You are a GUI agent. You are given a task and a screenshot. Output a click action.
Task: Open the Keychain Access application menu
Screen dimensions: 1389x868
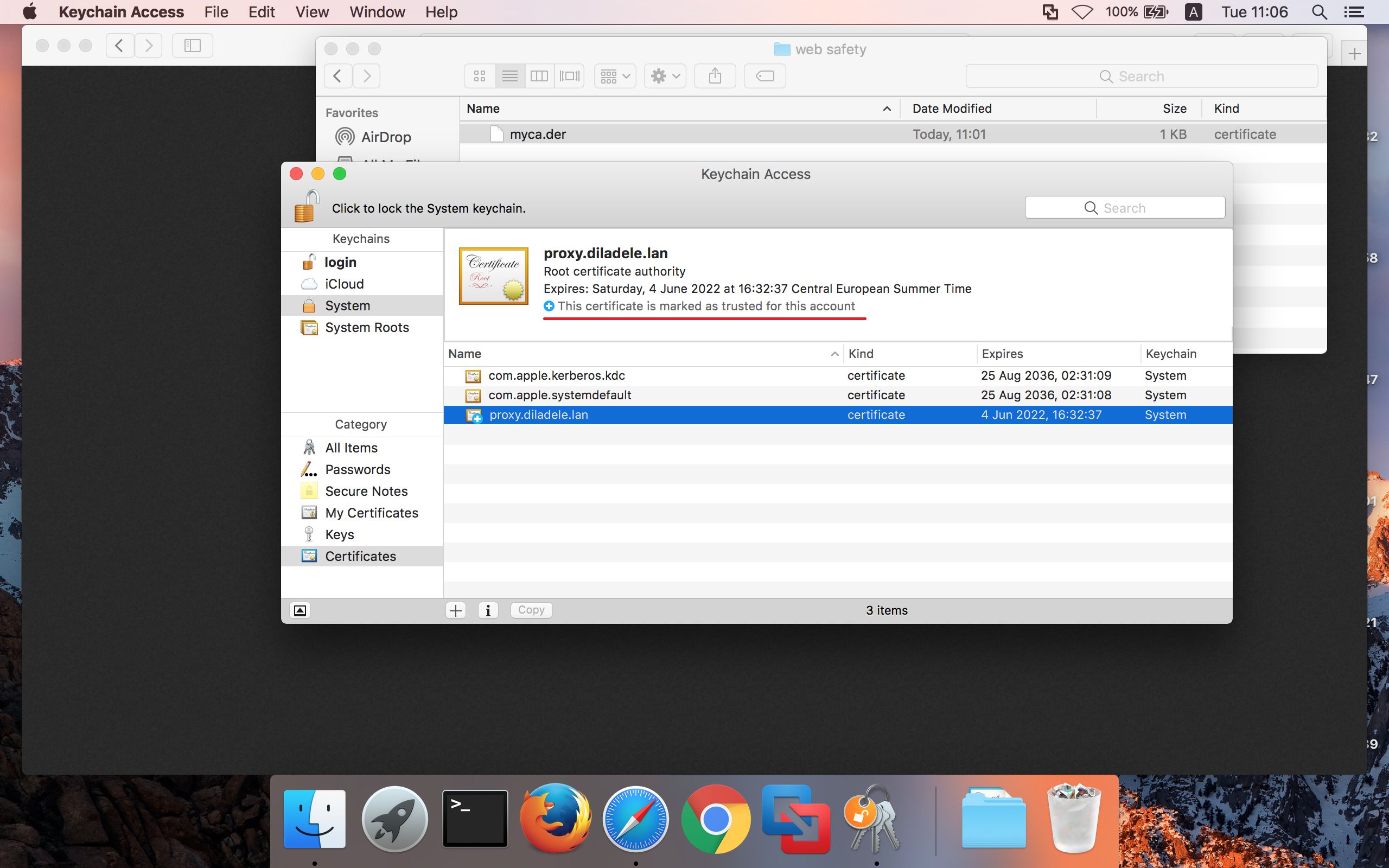coord(121,12)
